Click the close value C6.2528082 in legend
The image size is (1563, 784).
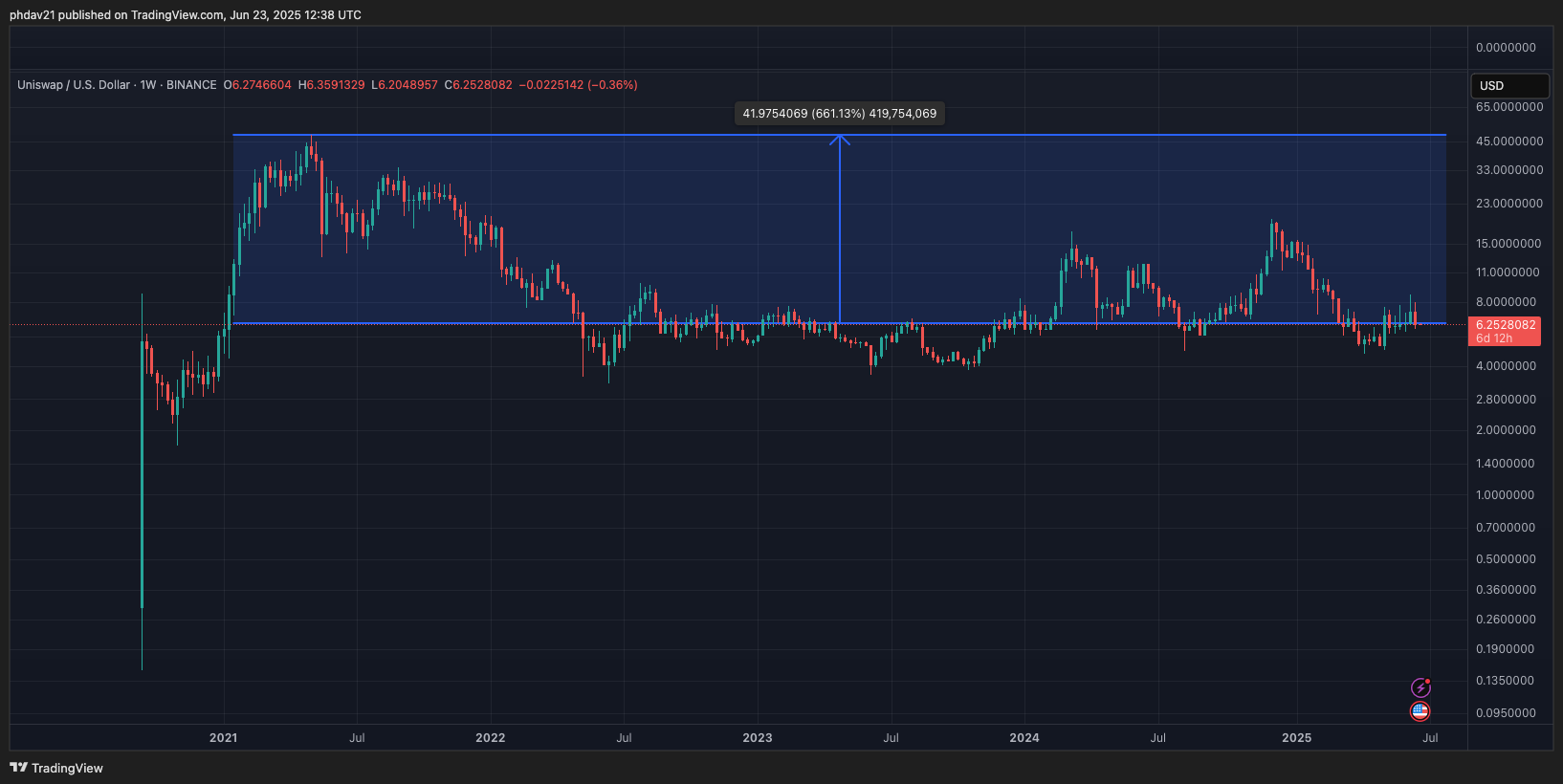click(478, 85)
